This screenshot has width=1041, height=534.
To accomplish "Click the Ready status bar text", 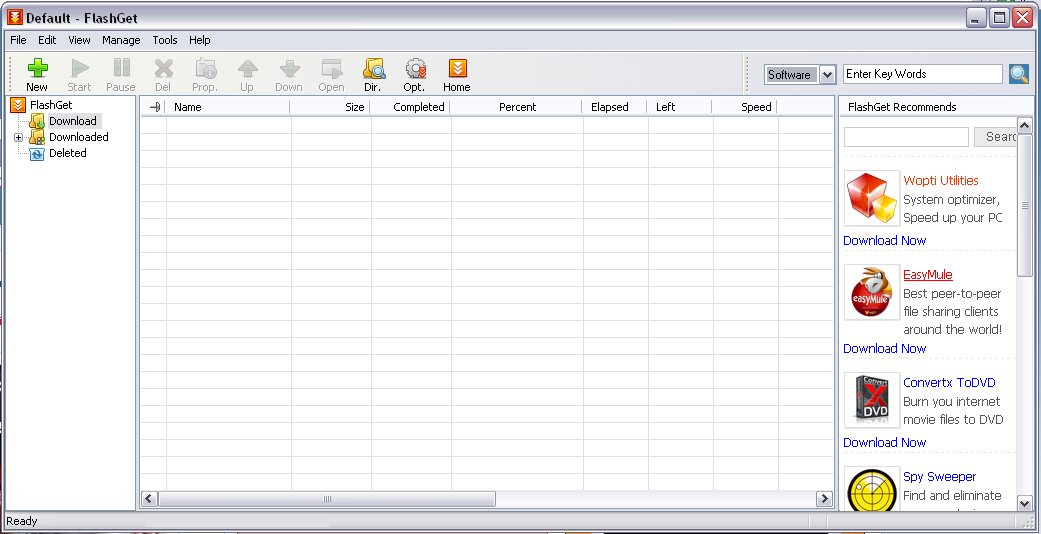I will pyautogui.click(x=22, y=521).
